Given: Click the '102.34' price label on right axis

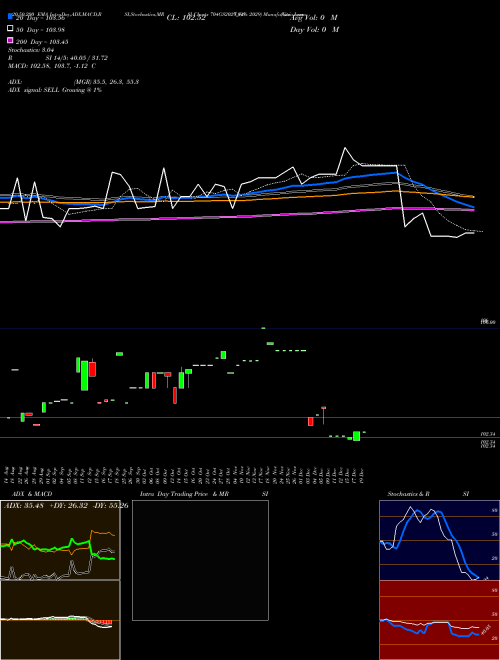Looking at the screenshot, I should point(488,434).
